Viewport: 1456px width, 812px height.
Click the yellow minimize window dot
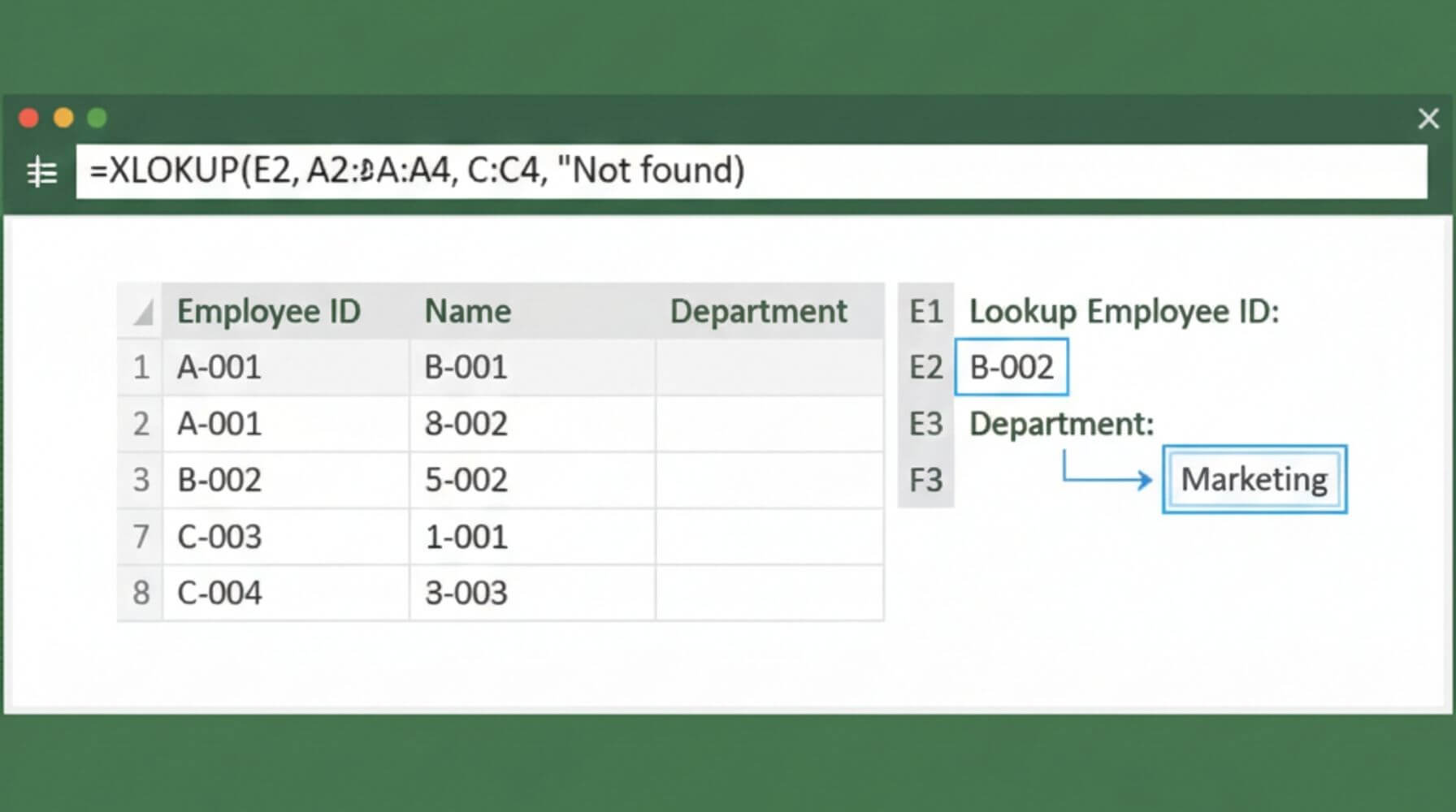point(63,119)
